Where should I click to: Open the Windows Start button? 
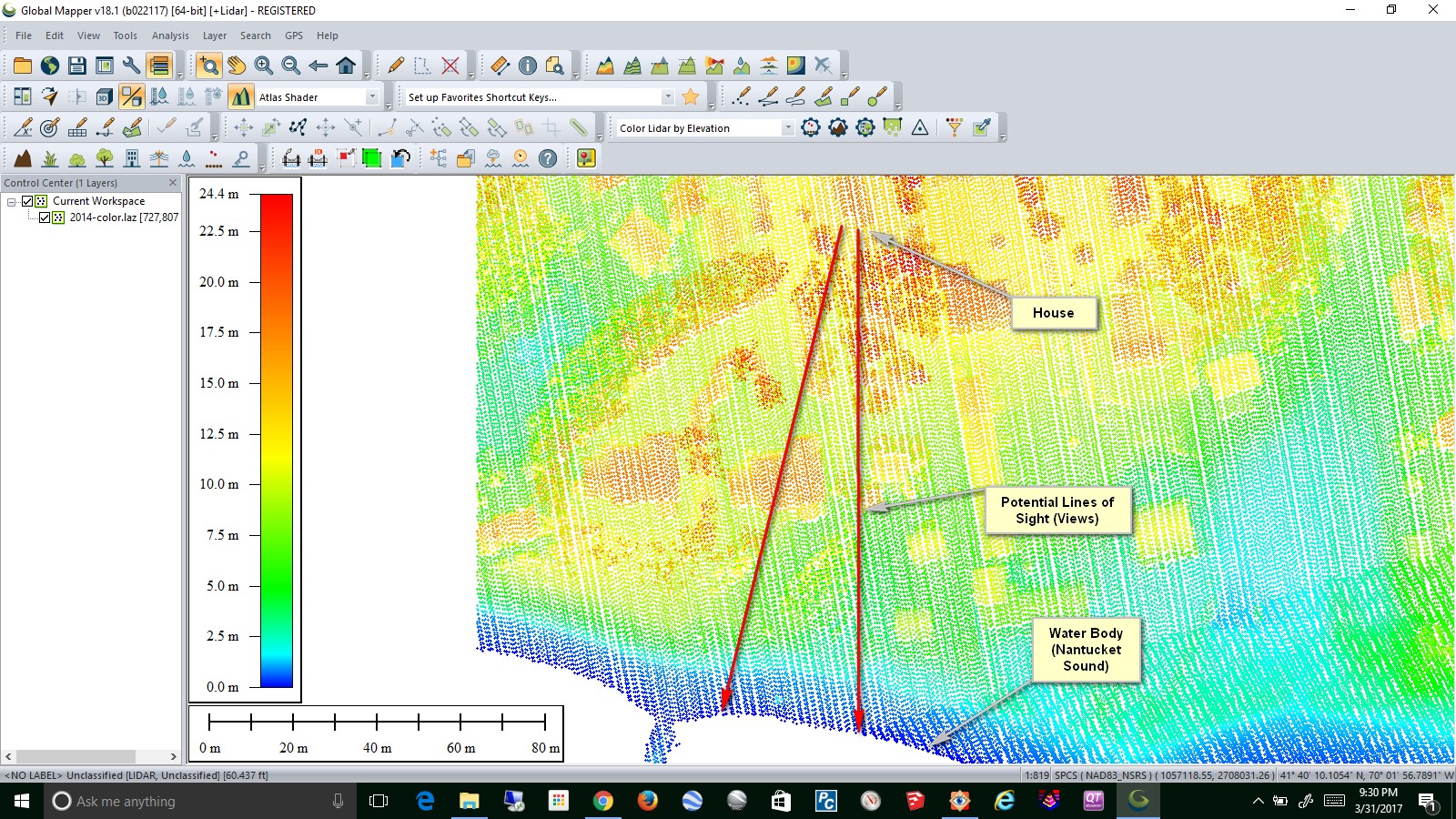22,801
